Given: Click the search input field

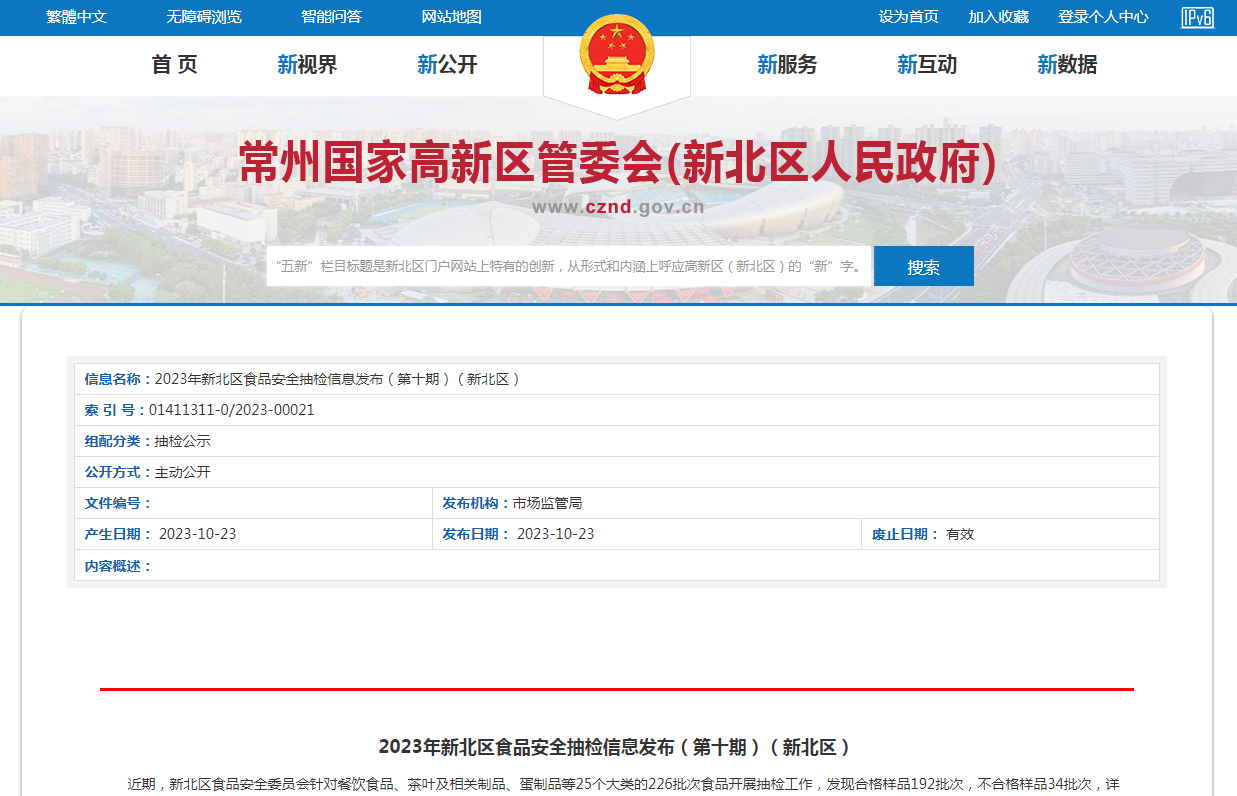Looking at the screenshot, I should coord(568,267).
